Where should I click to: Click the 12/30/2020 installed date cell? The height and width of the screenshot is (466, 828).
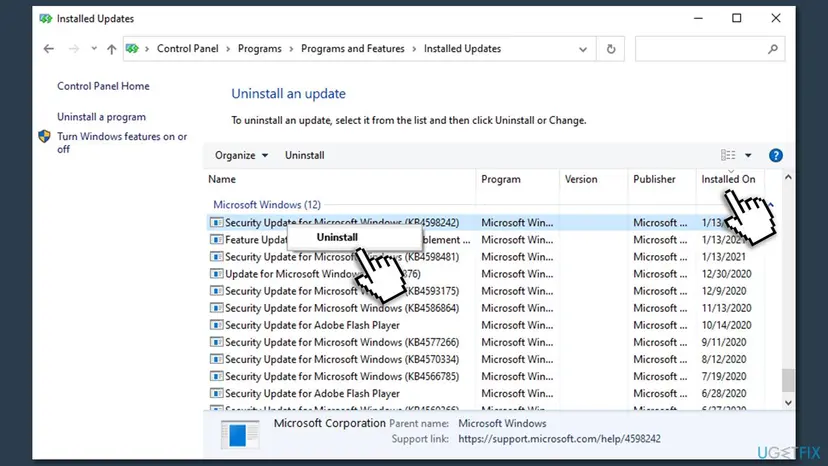[x=726, y=274]
